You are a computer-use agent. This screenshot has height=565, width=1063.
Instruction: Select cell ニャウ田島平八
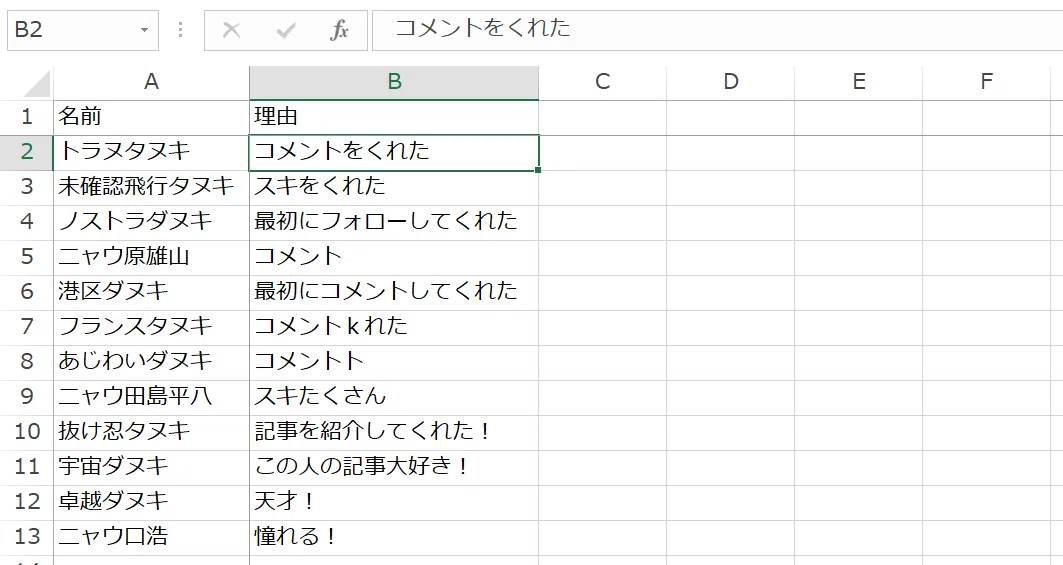[151, 397]
